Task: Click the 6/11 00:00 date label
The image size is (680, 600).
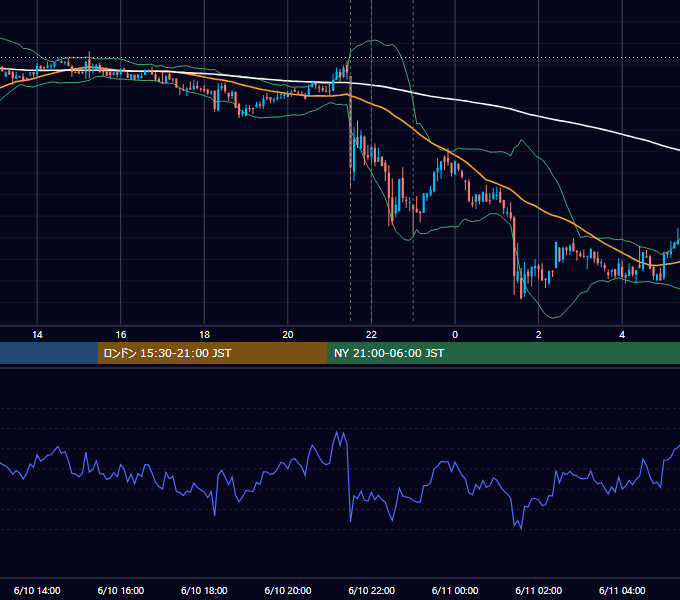Action: click(x=455, y=590)
